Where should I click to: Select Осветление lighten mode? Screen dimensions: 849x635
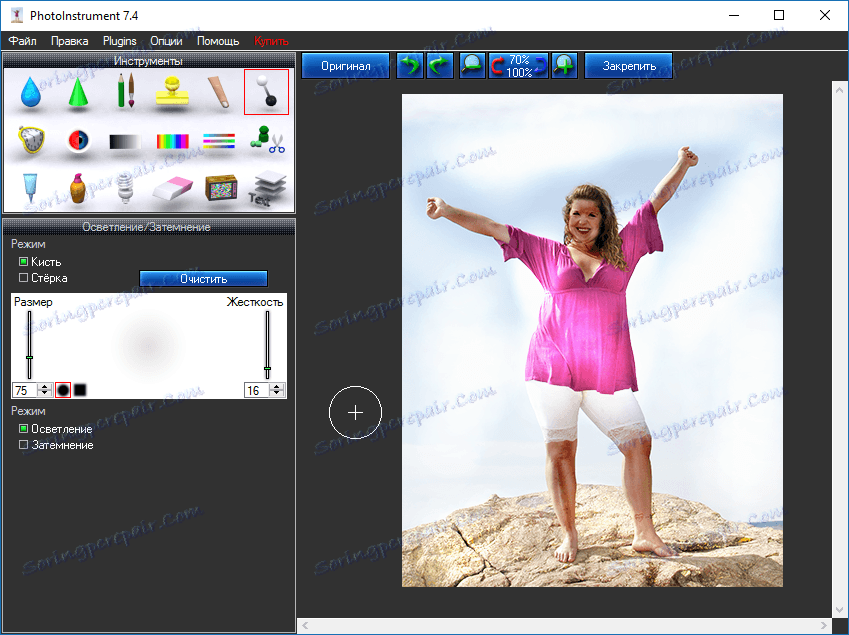[x=56, y=429]
